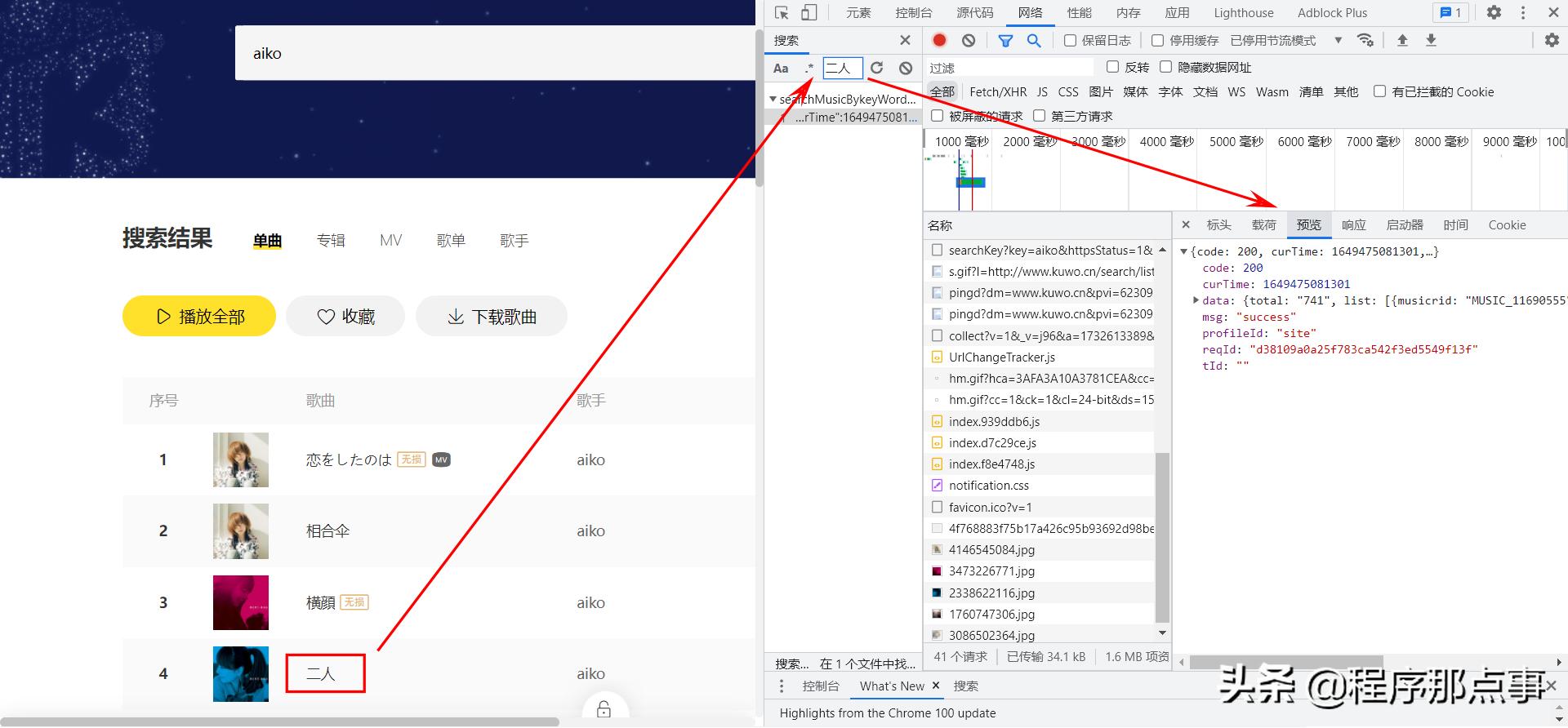Filter requests by Fetch/XHR type

point(998,91)
